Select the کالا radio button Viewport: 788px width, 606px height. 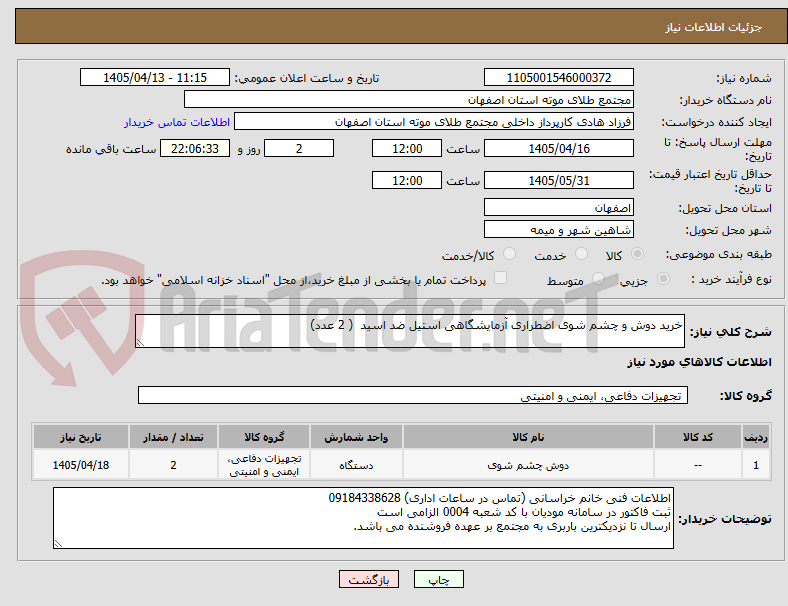pos(637,254)
